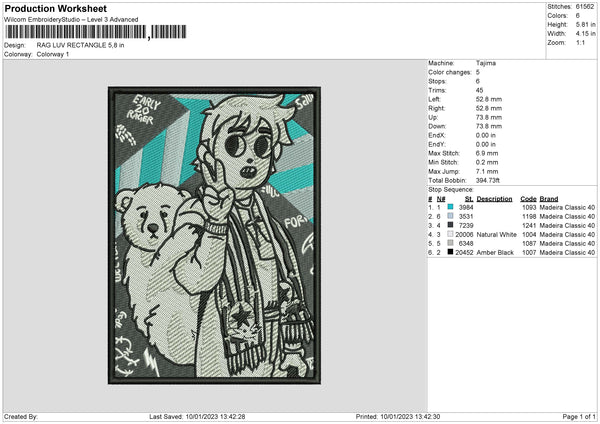The image size is (600, 424).
Task: Click the "Brand" column header
Action: coord(549,199)
